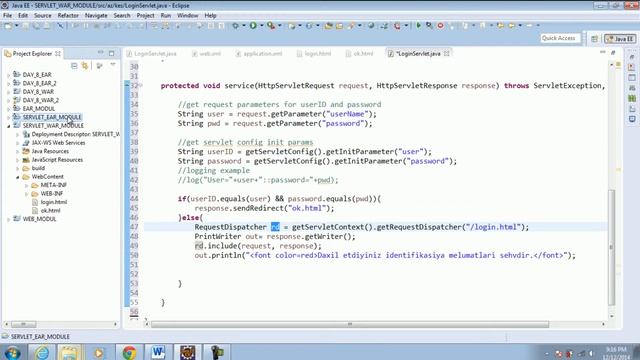The image size is (640, 360).
Task: Select the build folder
Action: [38, 168]
